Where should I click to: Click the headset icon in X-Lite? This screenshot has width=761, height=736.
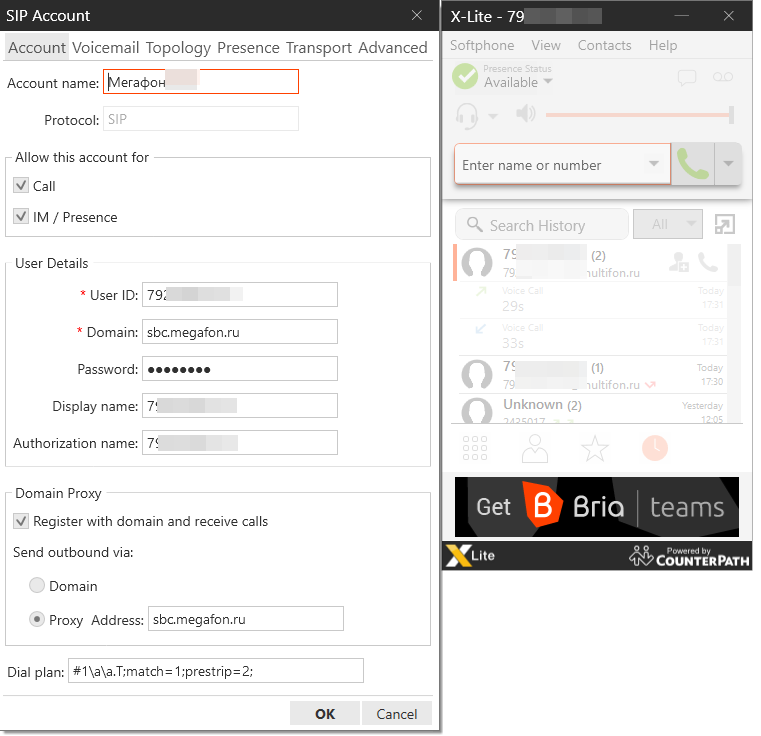point(467,116)
